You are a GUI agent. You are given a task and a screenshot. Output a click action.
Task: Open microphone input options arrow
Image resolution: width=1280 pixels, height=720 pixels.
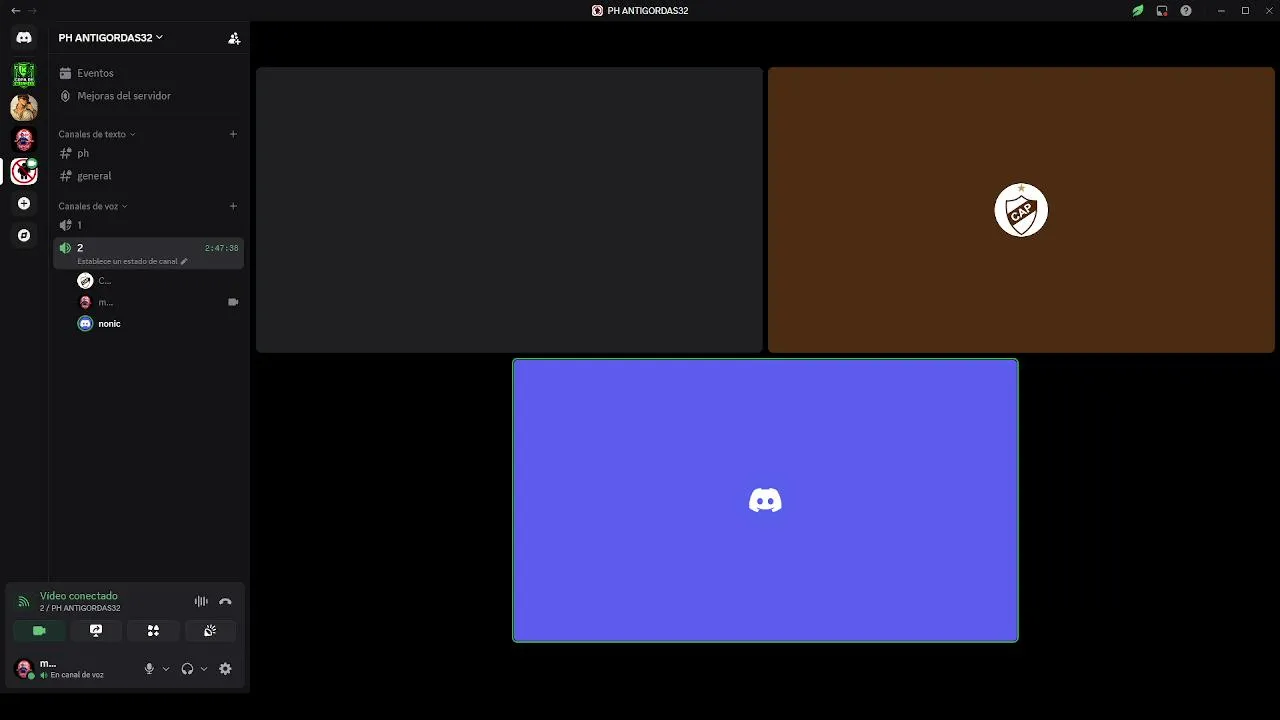(x=166, y=669)
